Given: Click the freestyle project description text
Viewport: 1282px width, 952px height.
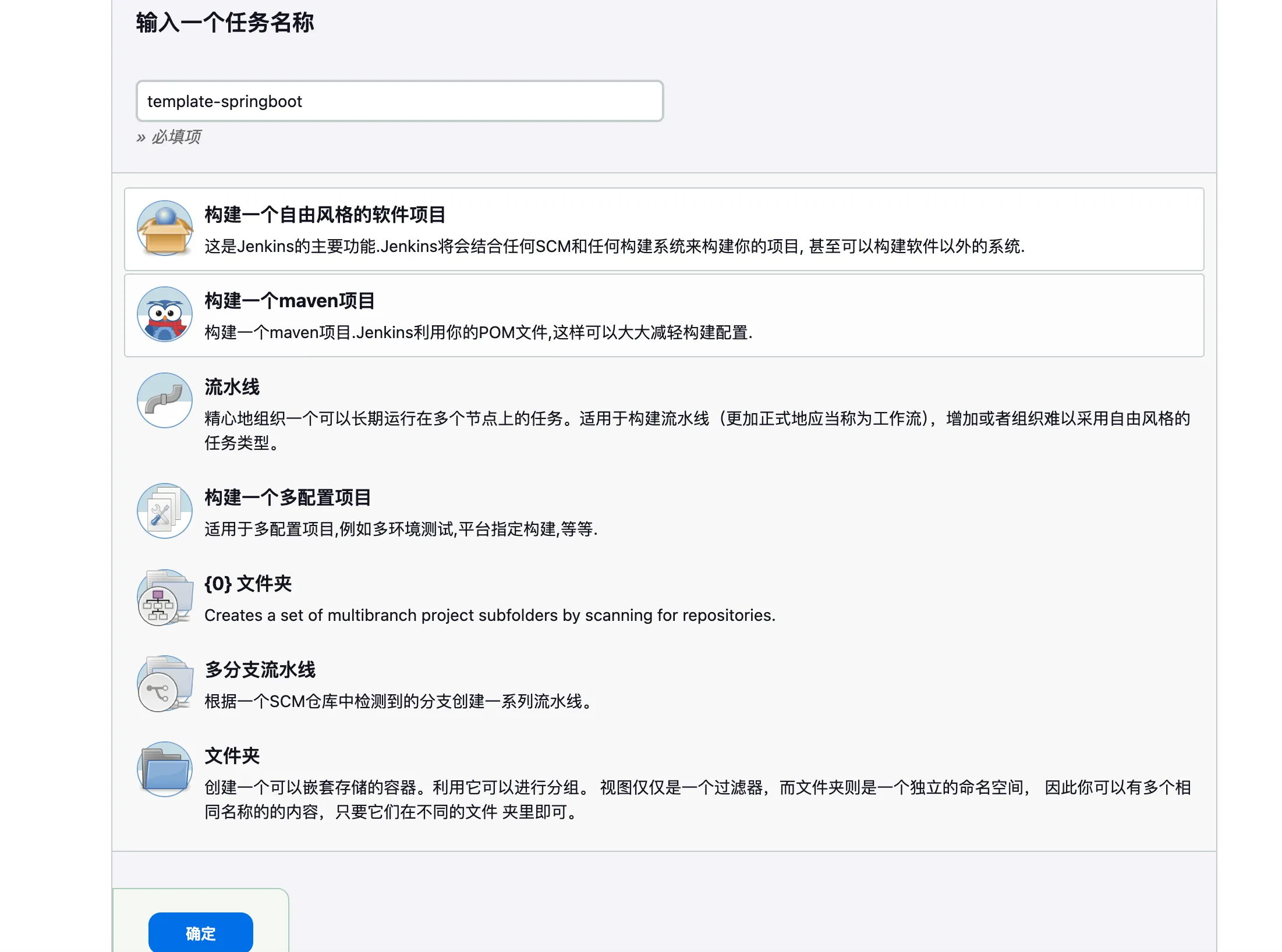Looking at the screenshot, I should point(614,247).
